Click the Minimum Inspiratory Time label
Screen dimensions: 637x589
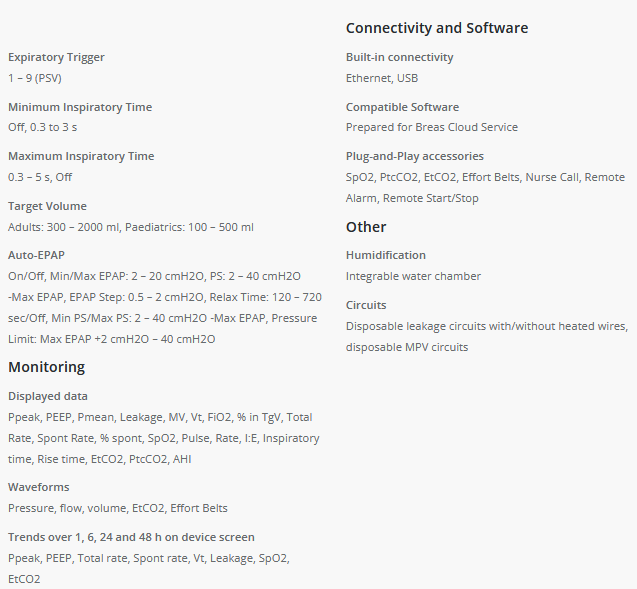tap(80, 107)
